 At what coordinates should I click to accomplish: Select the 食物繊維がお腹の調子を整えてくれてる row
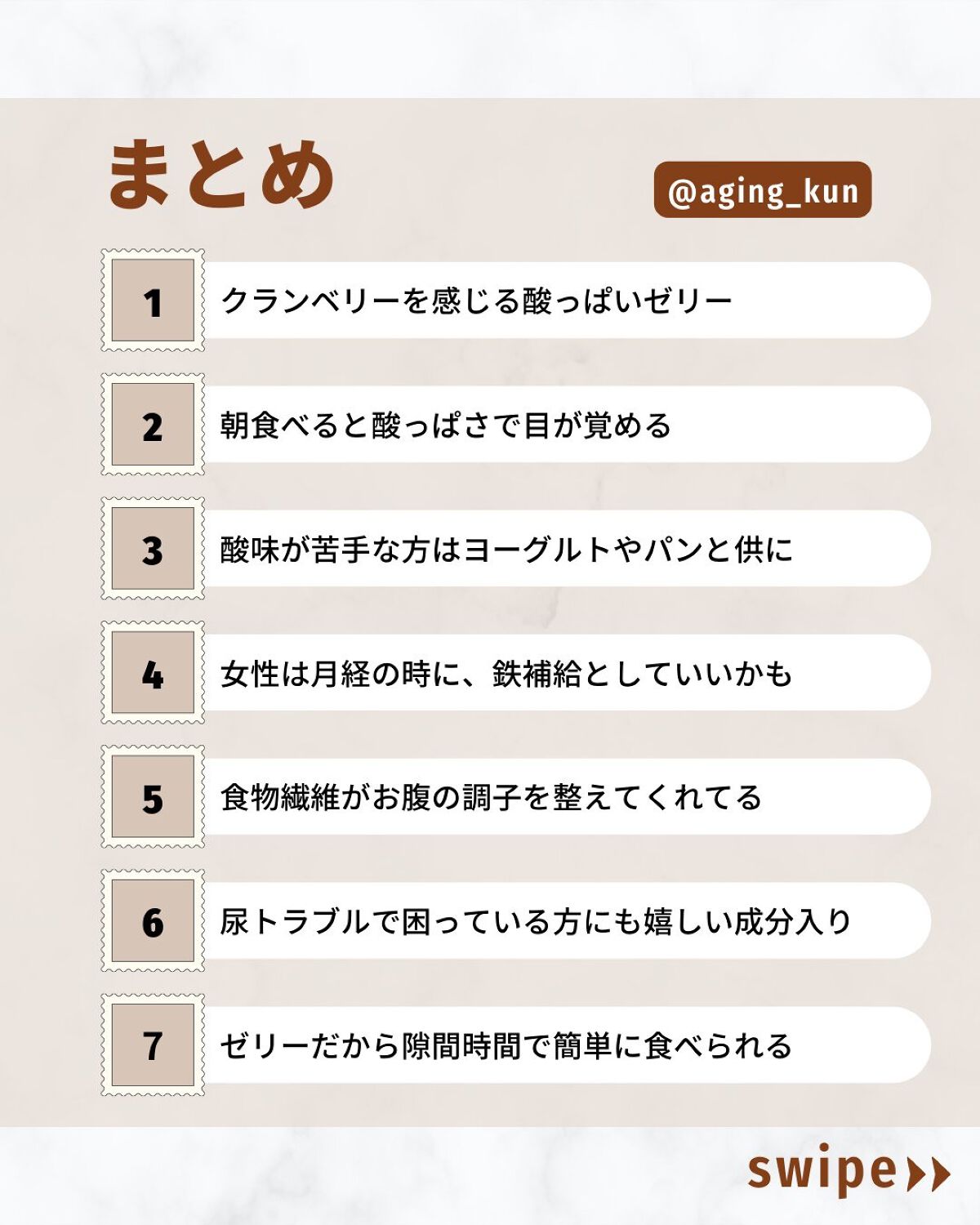tap(563, 797)
